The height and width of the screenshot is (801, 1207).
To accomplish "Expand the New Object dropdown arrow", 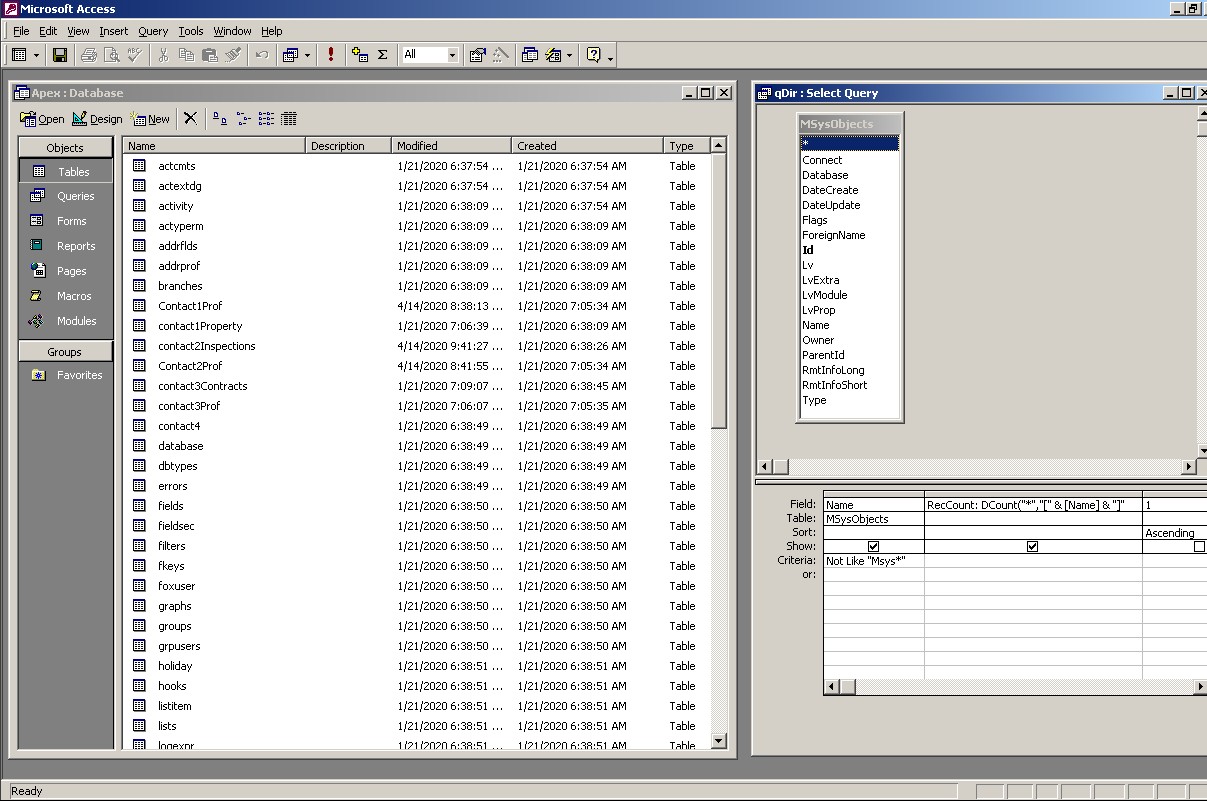I will pyautogui.click(x=569, y=55).
